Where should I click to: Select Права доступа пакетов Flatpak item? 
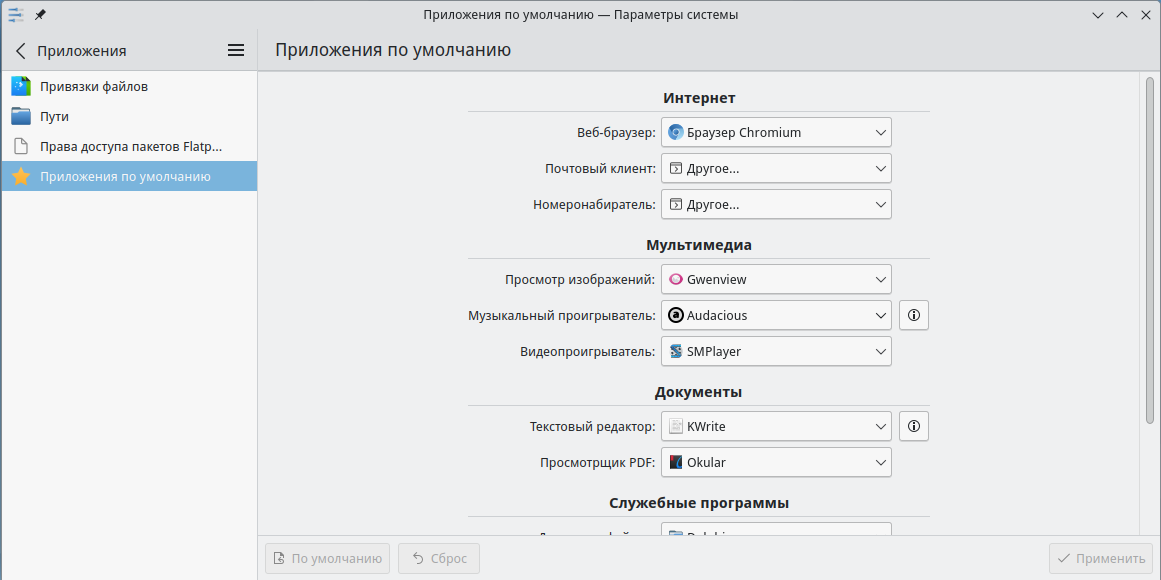(130, 147)
